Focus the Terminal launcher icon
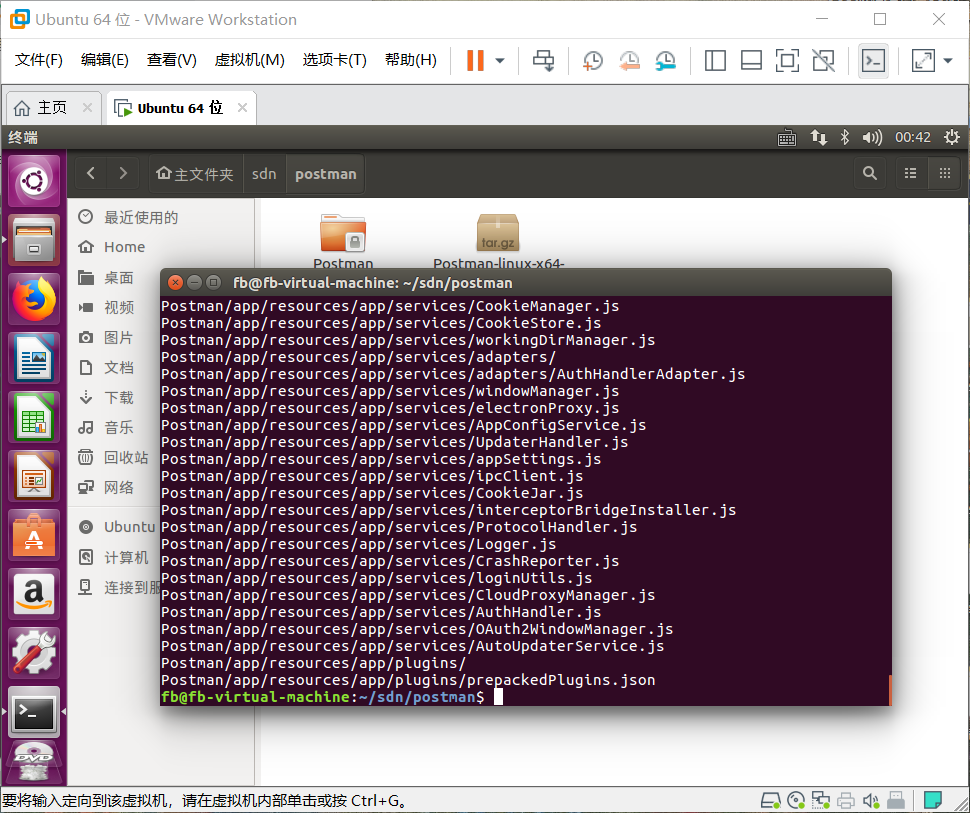 [x=34, y=712]
